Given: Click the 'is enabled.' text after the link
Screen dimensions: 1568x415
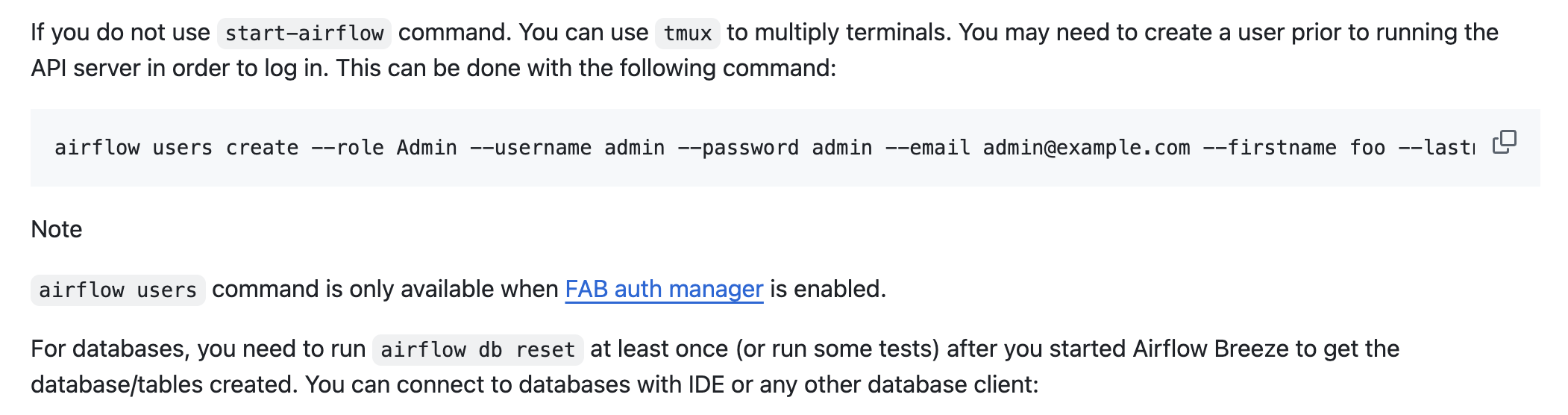Looking at the screenshot, I should click(x=828, y=289).
